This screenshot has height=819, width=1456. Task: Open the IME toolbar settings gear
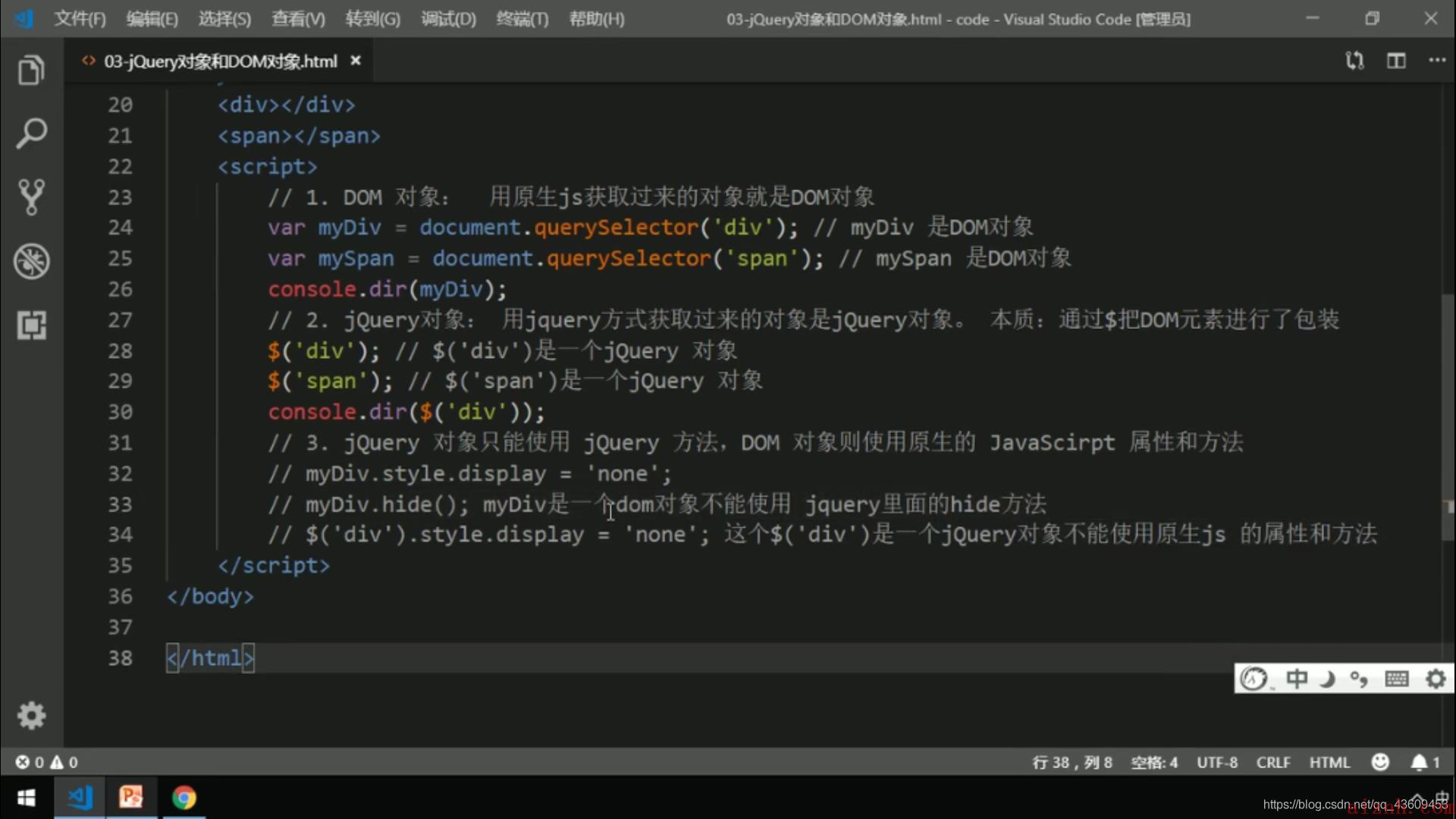[x=1436, y=678]
